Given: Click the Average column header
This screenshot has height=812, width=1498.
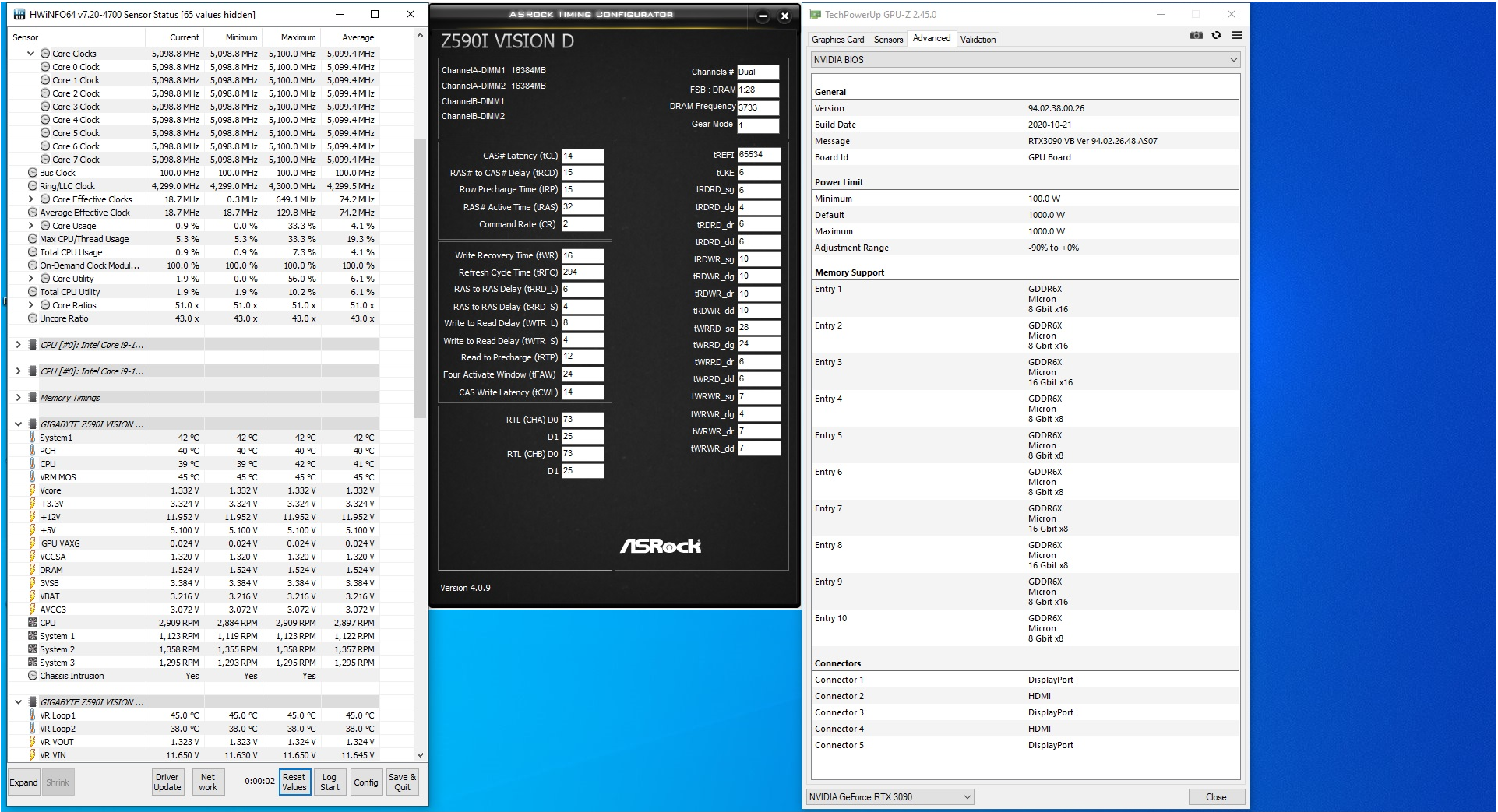Looking at the screenshot, I should (x=350, y=37).
